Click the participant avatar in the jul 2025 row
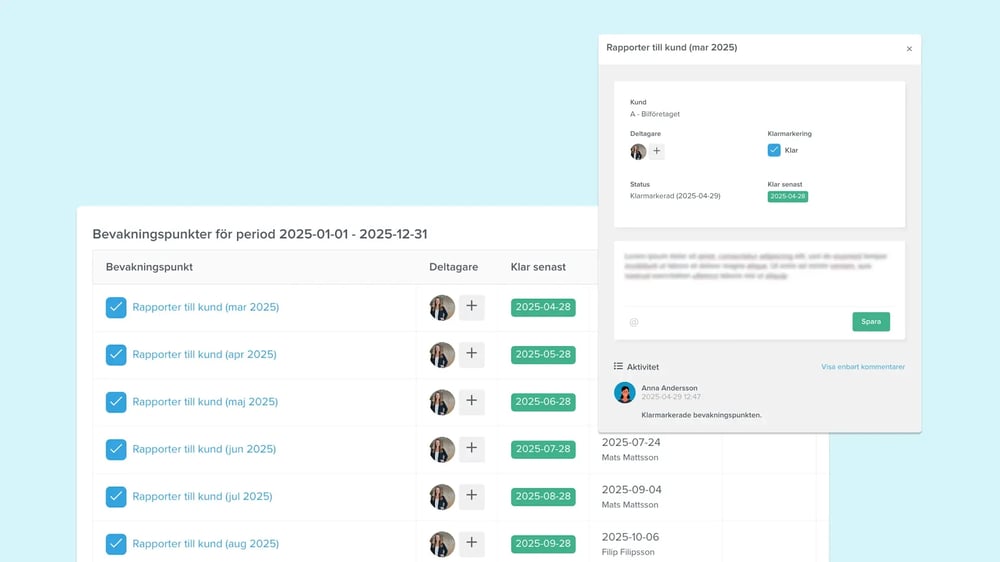 pyautogui.click(x=442, y=496)
